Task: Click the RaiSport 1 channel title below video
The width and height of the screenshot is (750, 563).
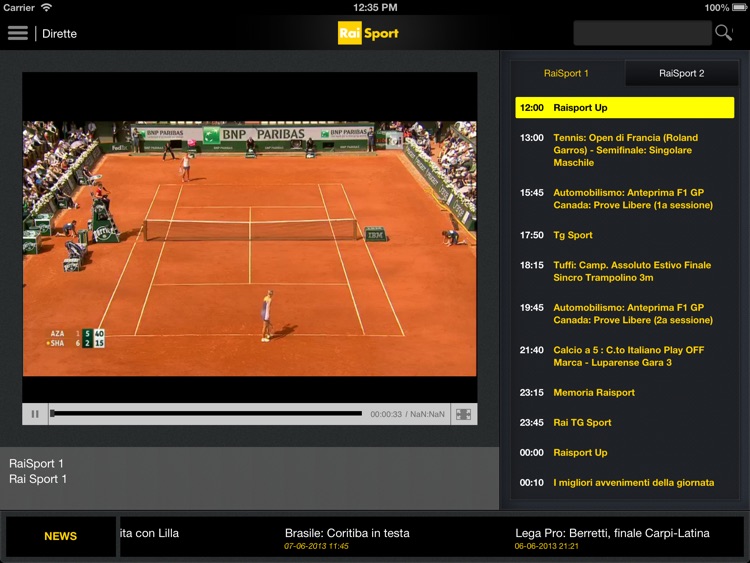Action: coord(36,464)
